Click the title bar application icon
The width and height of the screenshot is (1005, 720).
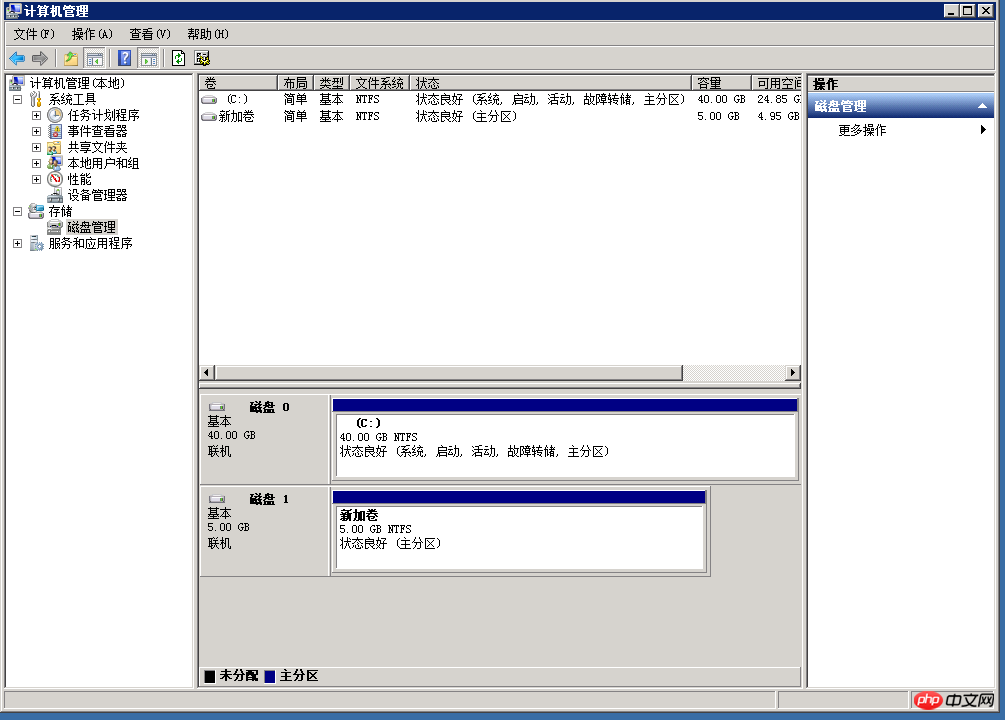pyautogui.click(x=13, y=11)
